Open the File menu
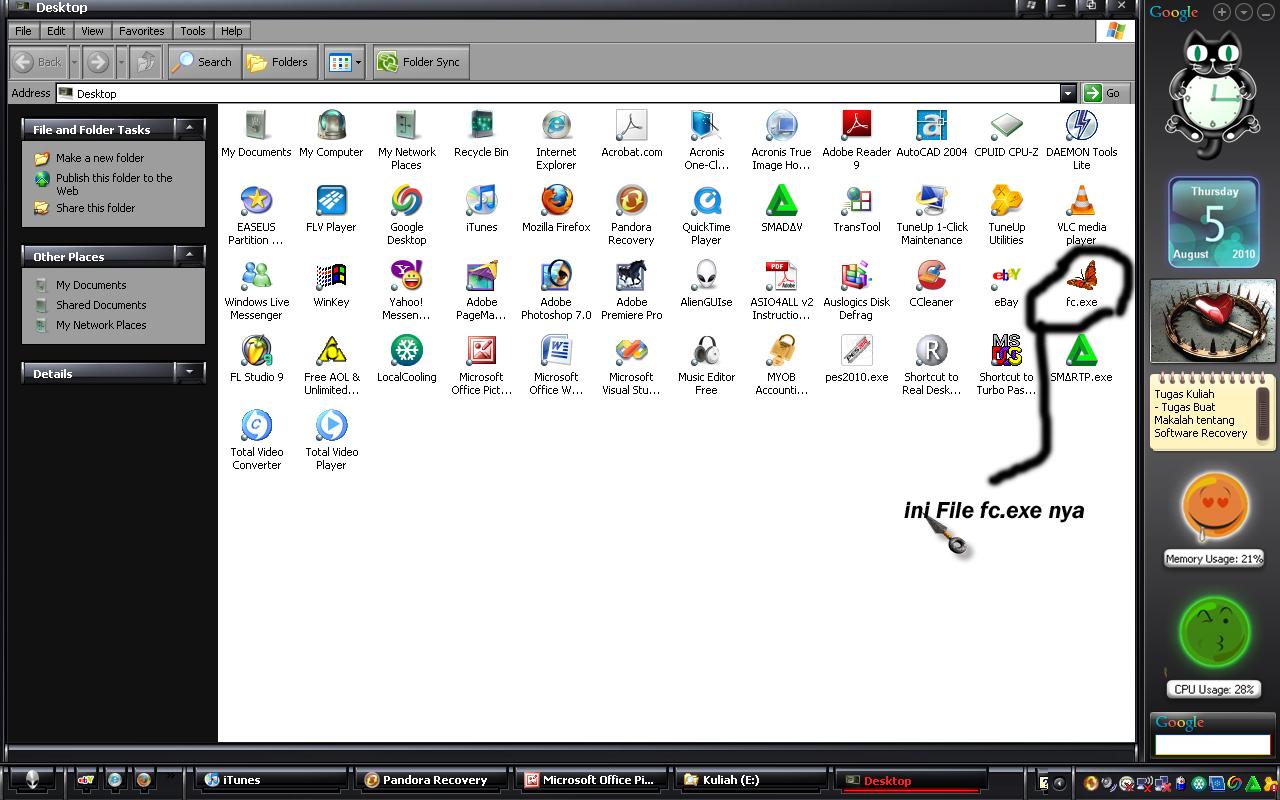 point(23,31)
